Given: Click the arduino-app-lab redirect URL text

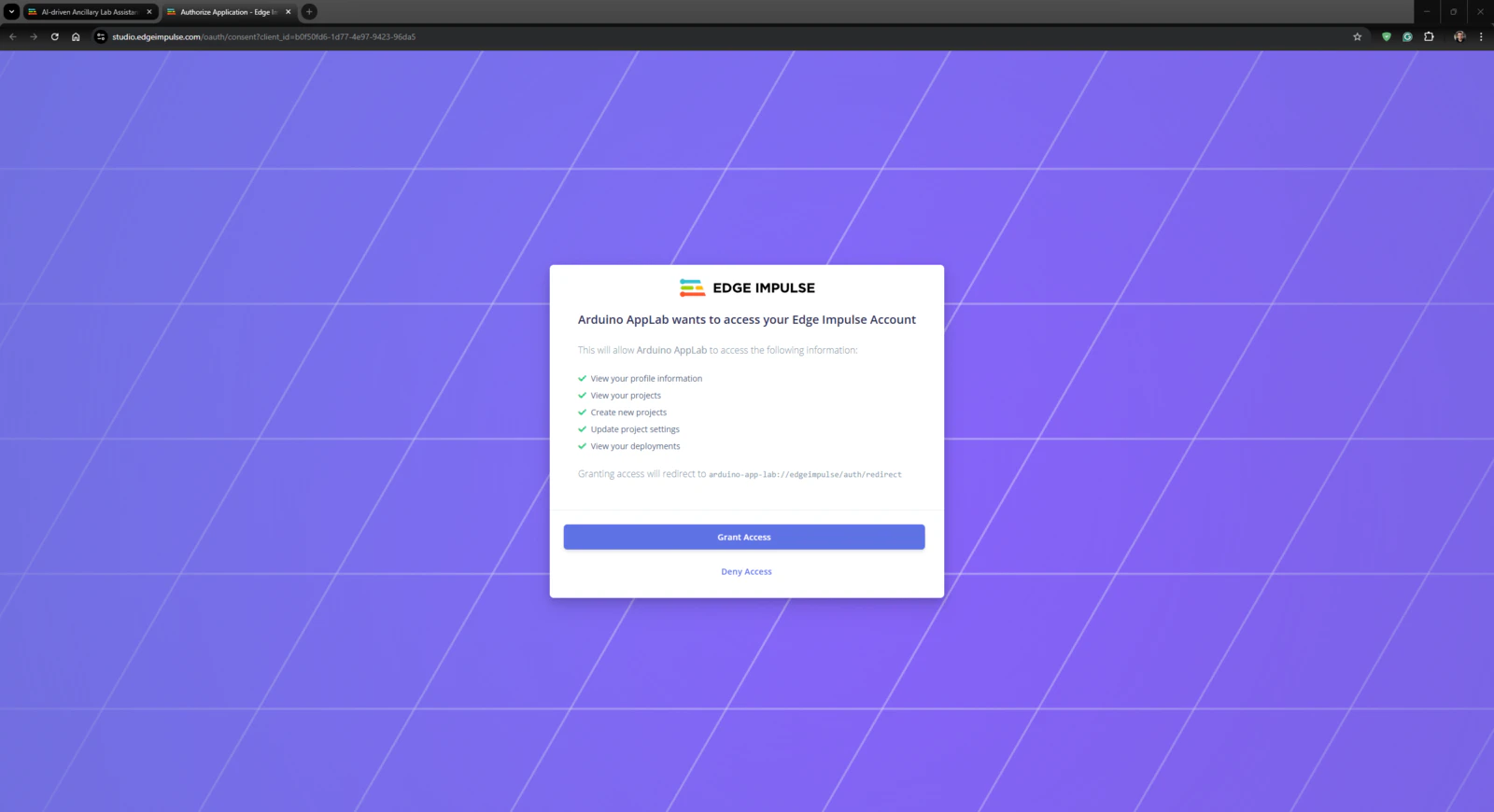Looking at the screenshot, I should tap(805, 474).
